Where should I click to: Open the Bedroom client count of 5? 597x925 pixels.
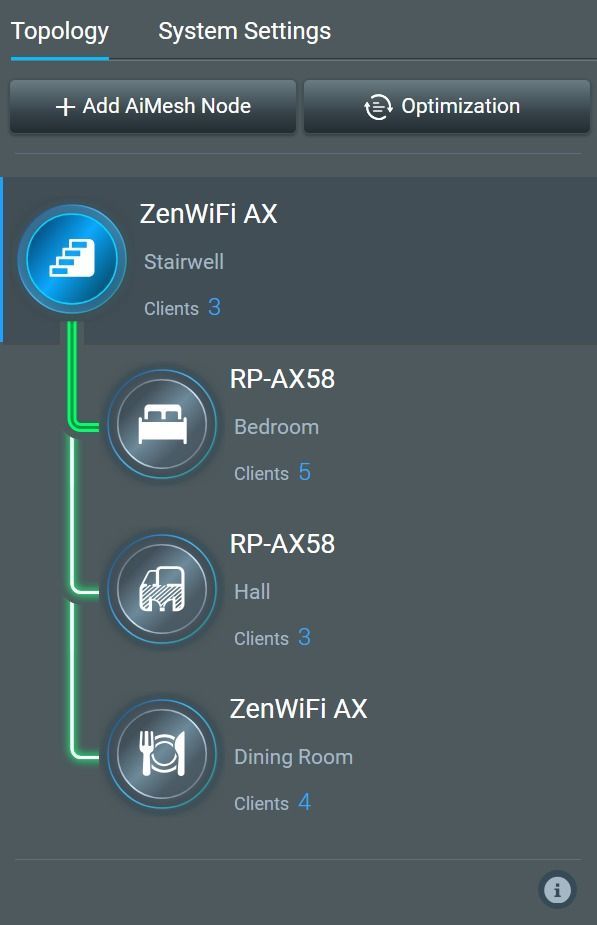[304, 472]
